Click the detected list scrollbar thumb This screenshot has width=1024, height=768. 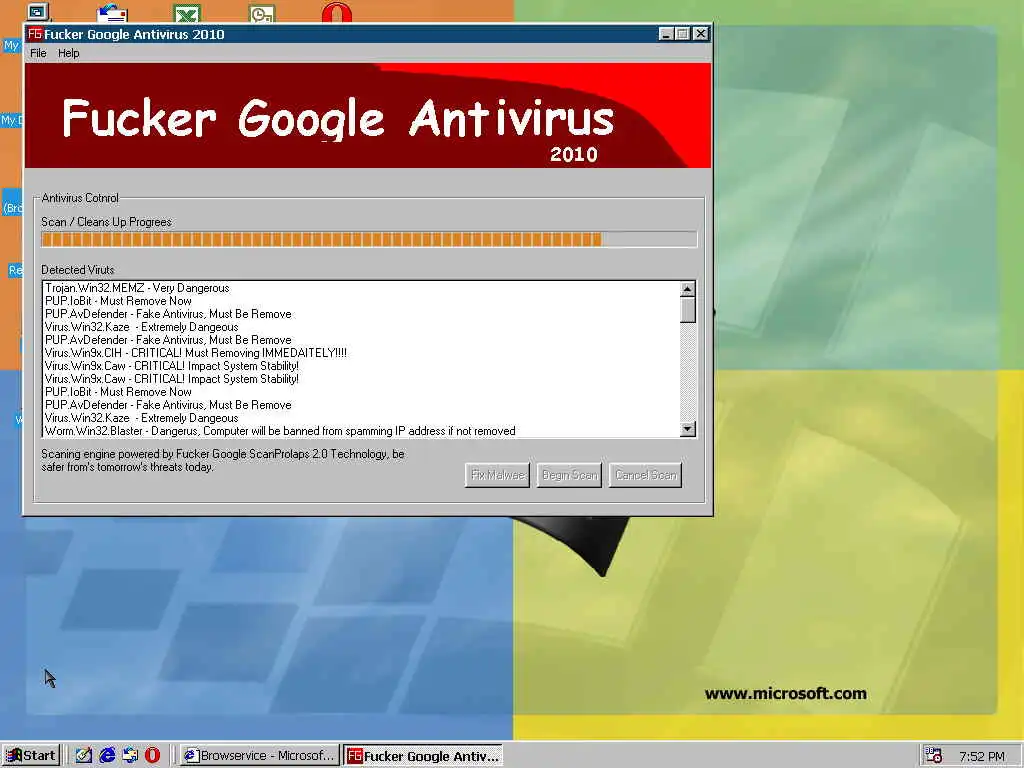(688, 310)
